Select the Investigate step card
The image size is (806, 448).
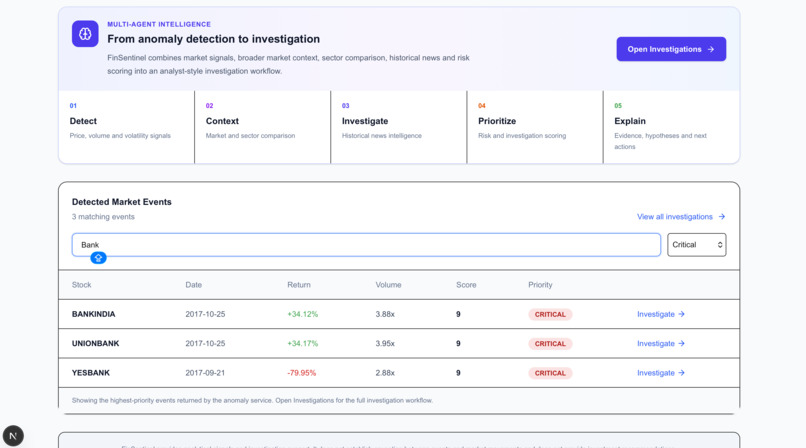pos(399,127)
